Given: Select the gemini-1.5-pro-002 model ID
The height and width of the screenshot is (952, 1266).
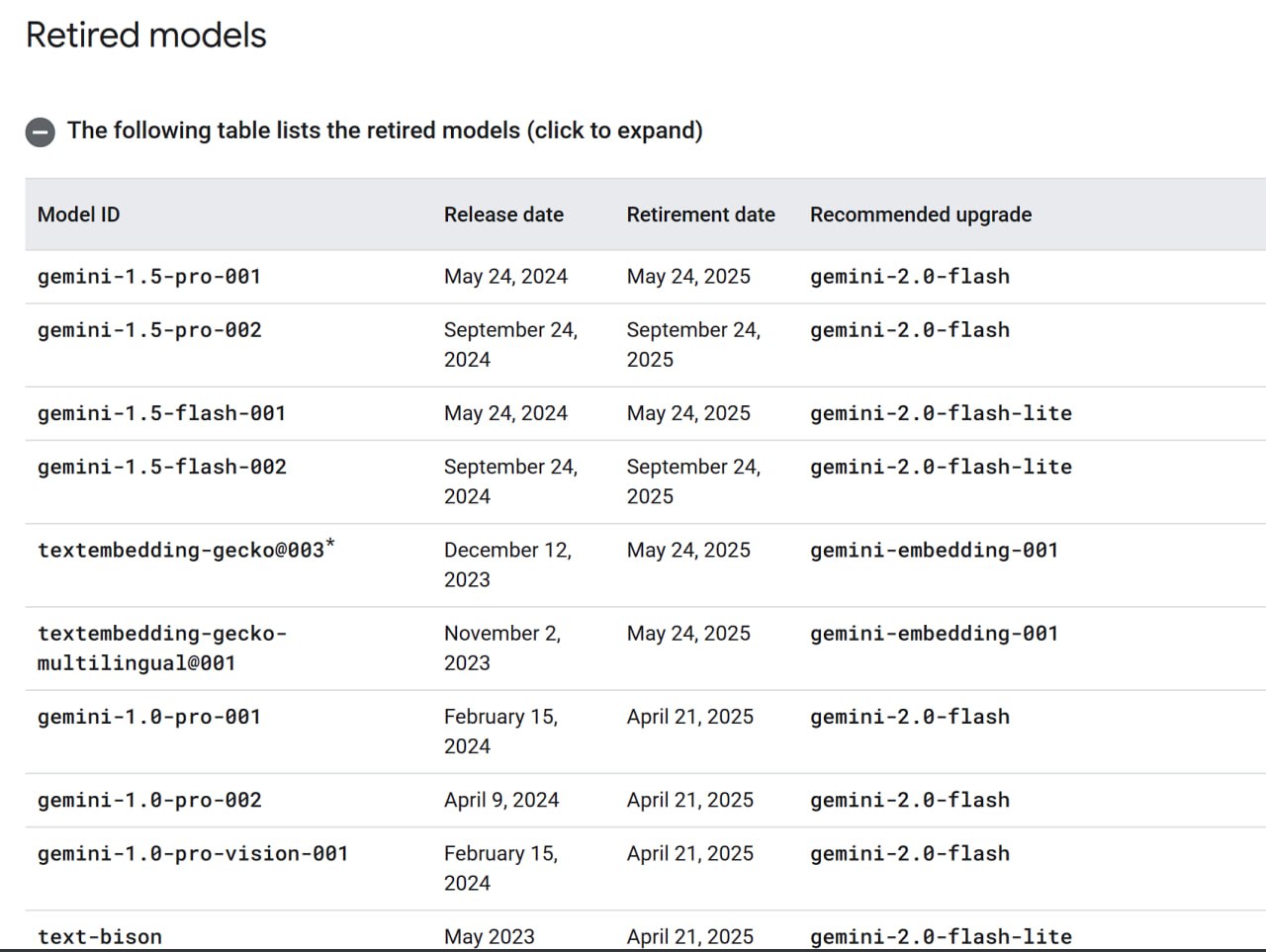Looking at the screenshot, I should click(x=149, y=330).
